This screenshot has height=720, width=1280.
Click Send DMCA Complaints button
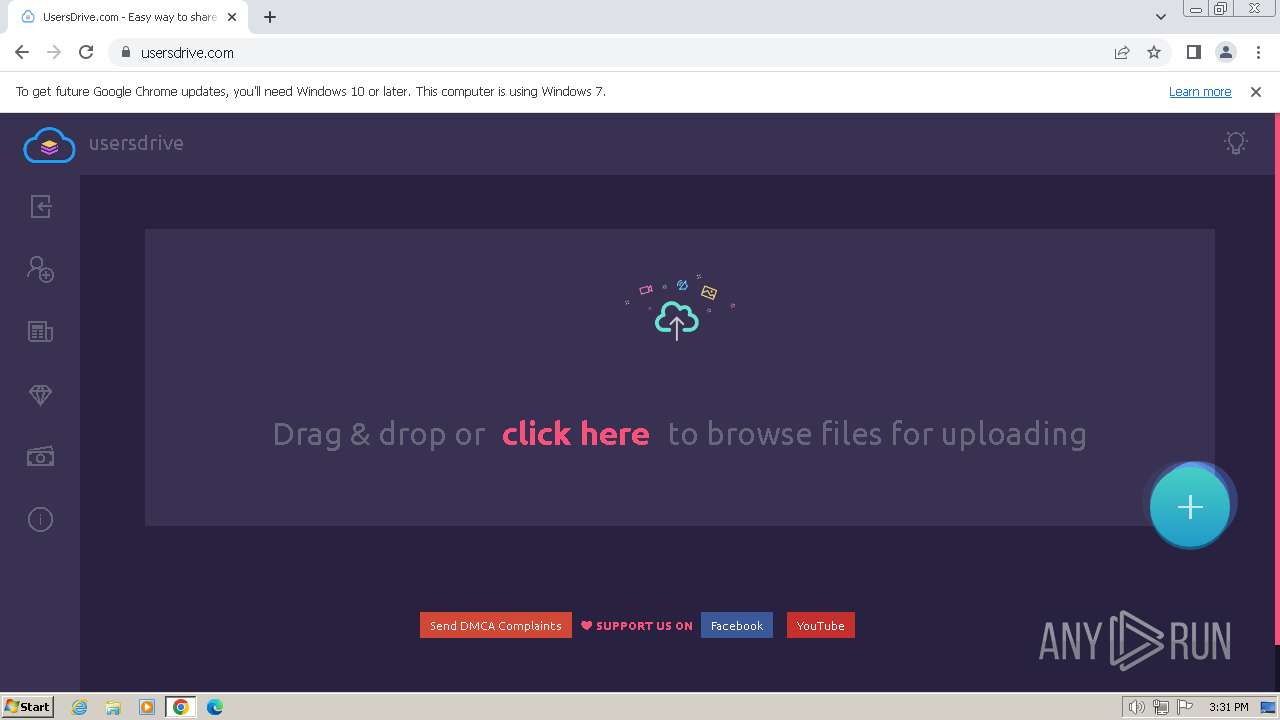496,625
